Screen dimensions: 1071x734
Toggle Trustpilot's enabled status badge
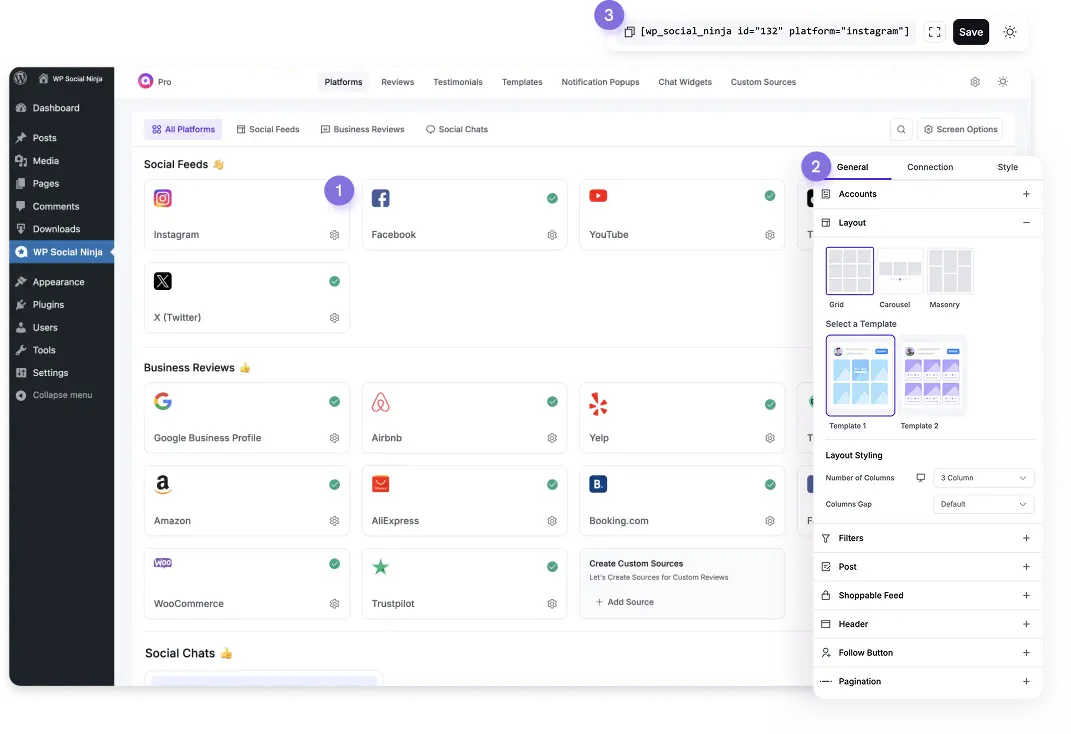552,566
